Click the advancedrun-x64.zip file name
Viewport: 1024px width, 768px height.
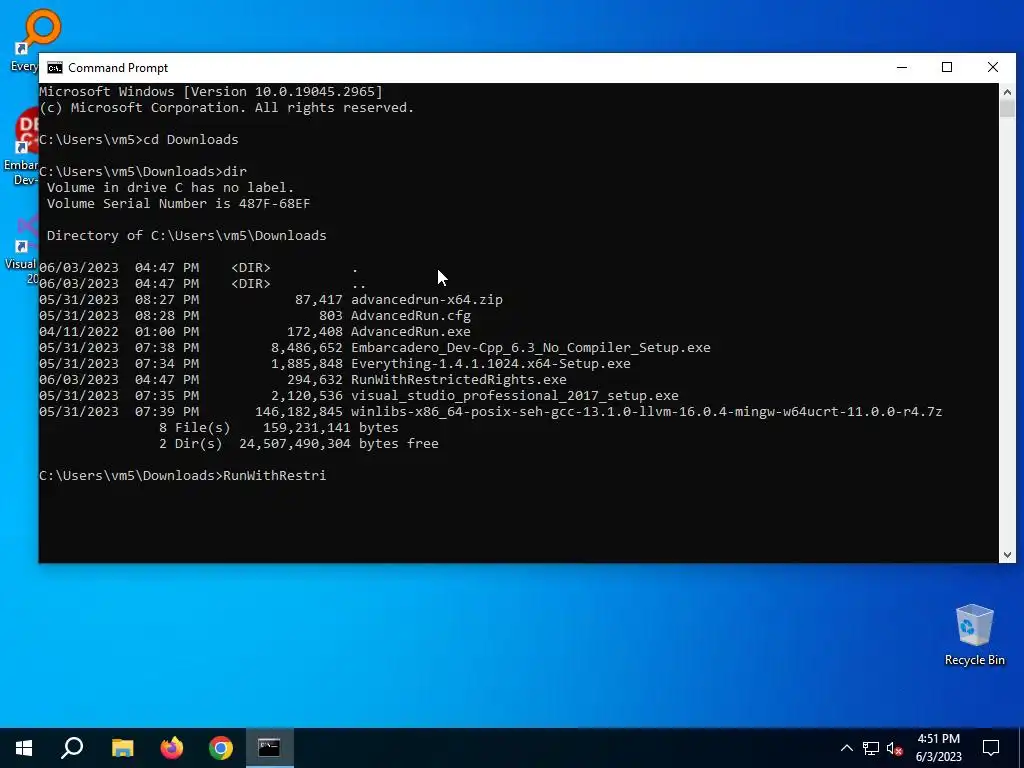426,300
